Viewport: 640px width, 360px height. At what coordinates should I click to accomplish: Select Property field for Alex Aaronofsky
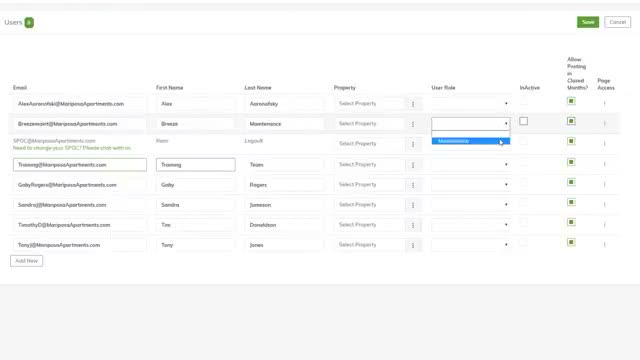tap(369, 104)
